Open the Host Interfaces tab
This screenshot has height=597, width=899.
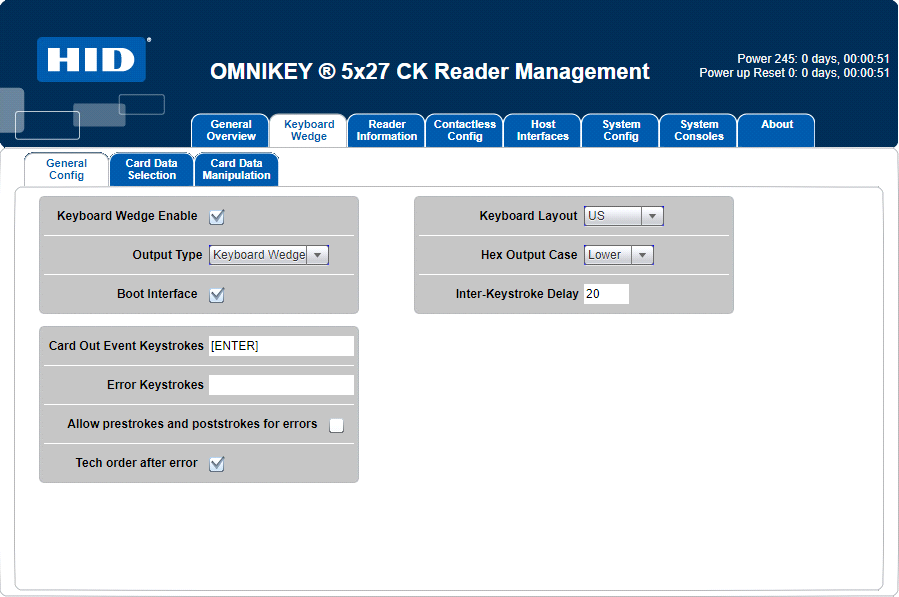coord(542,130)
